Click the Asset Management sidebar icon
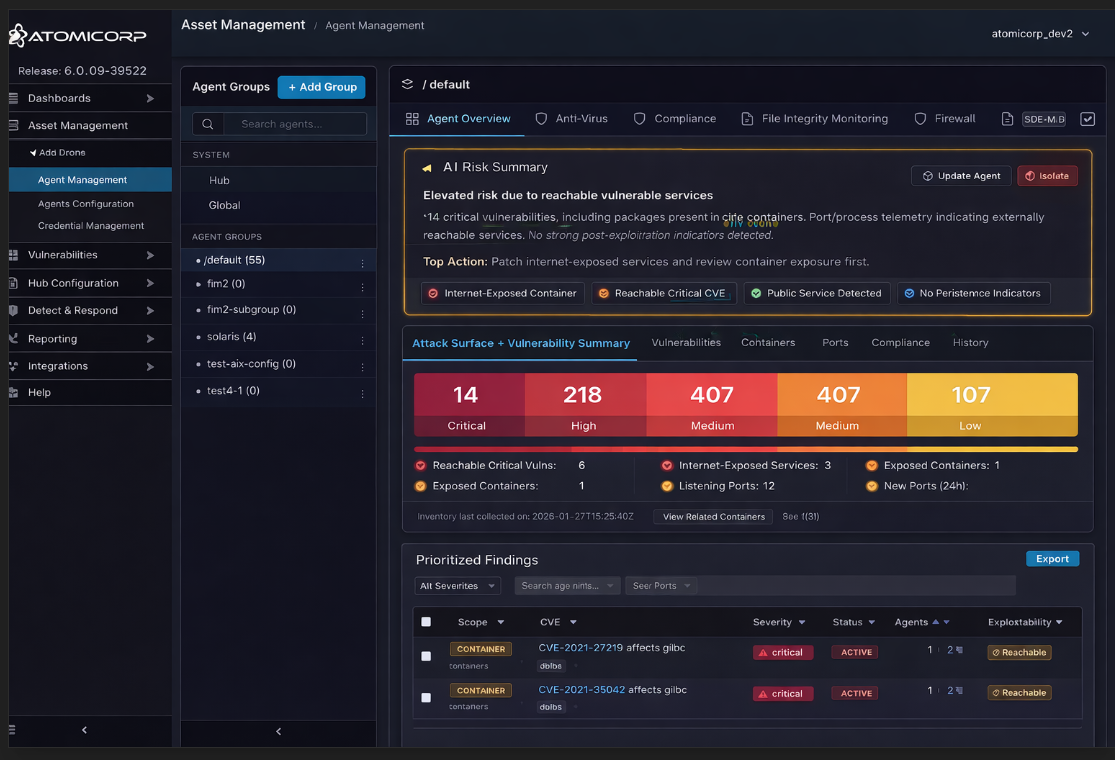The height and width of the screenshot is (760, 1115). pyautogui.click(x=14, y=125)
